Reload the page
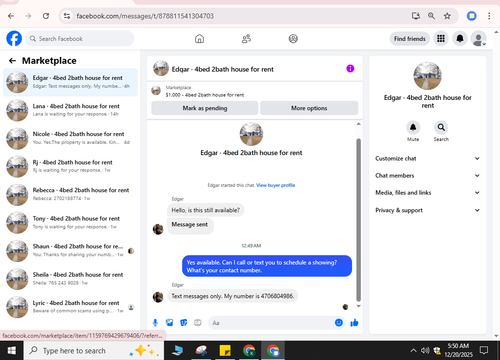Screen dimensions: 500x360 click(x=46, y=16)
